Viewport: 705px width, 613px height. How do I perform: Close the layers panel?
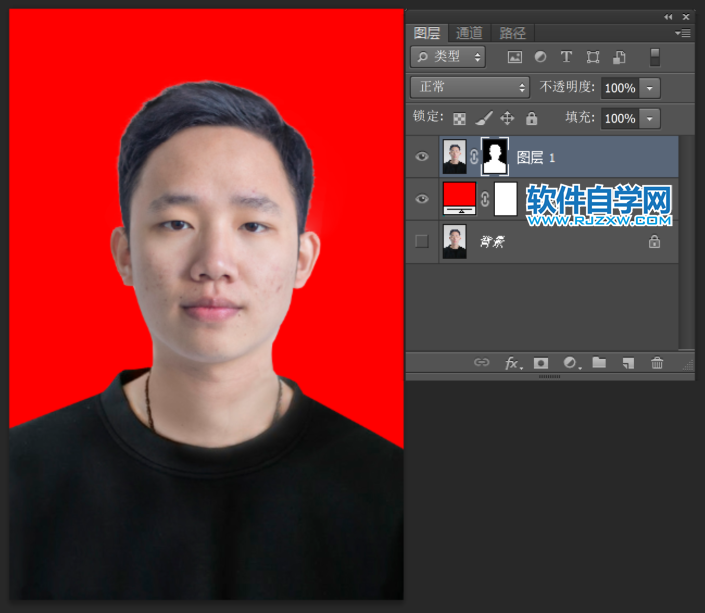click(x=686, y=17)
